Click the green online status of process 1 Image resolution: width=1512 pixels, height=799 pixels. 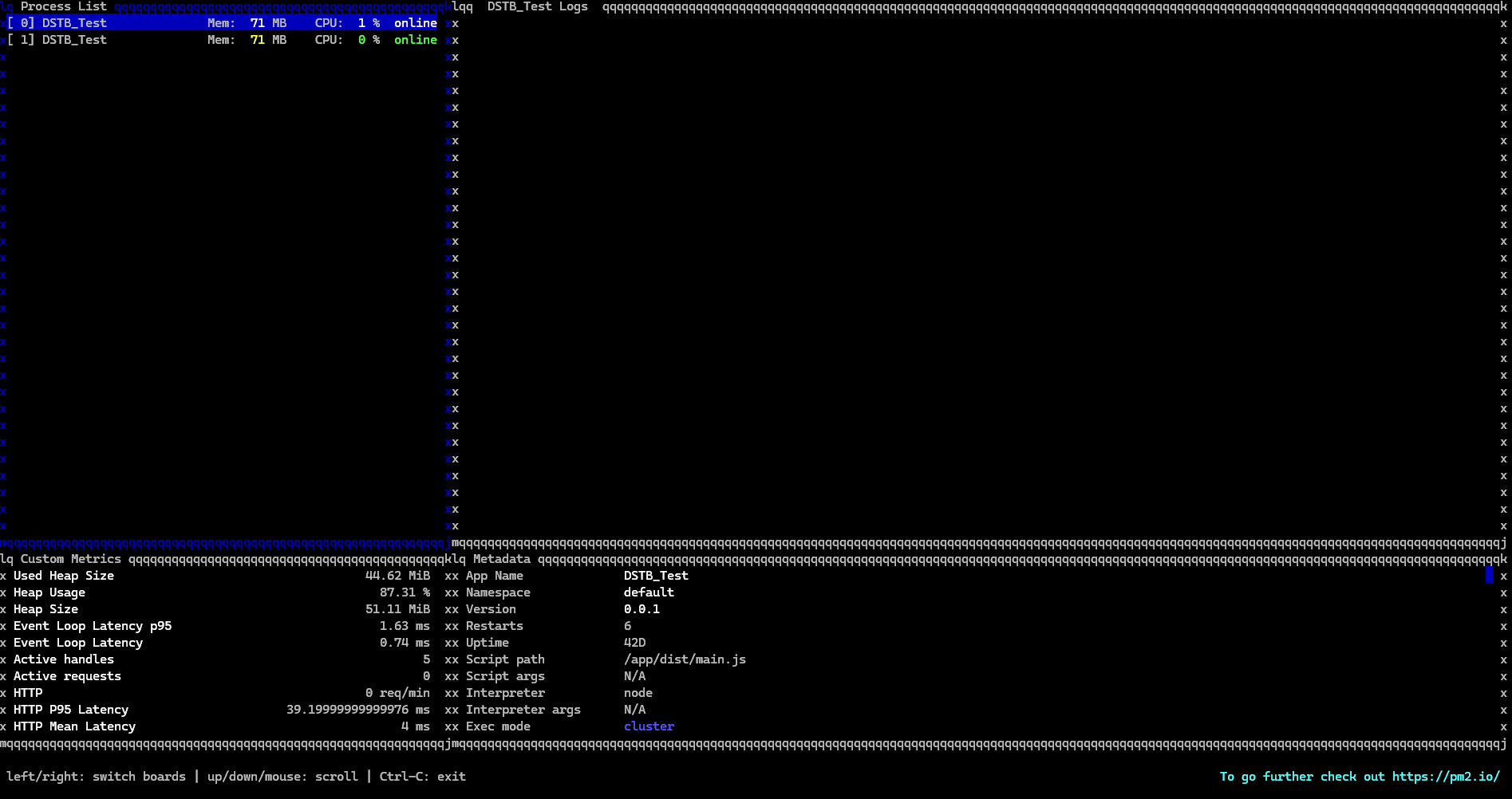pos(415,40)
